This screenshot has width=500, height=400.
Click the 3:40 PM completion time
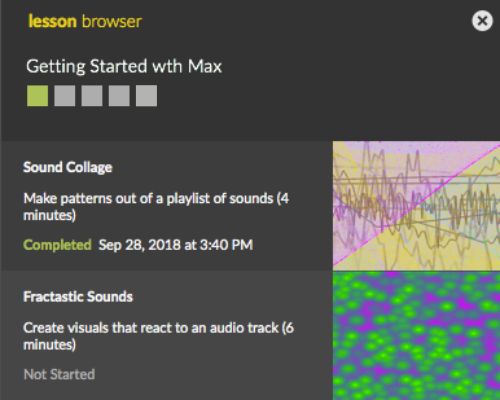[x=227, y=245]
